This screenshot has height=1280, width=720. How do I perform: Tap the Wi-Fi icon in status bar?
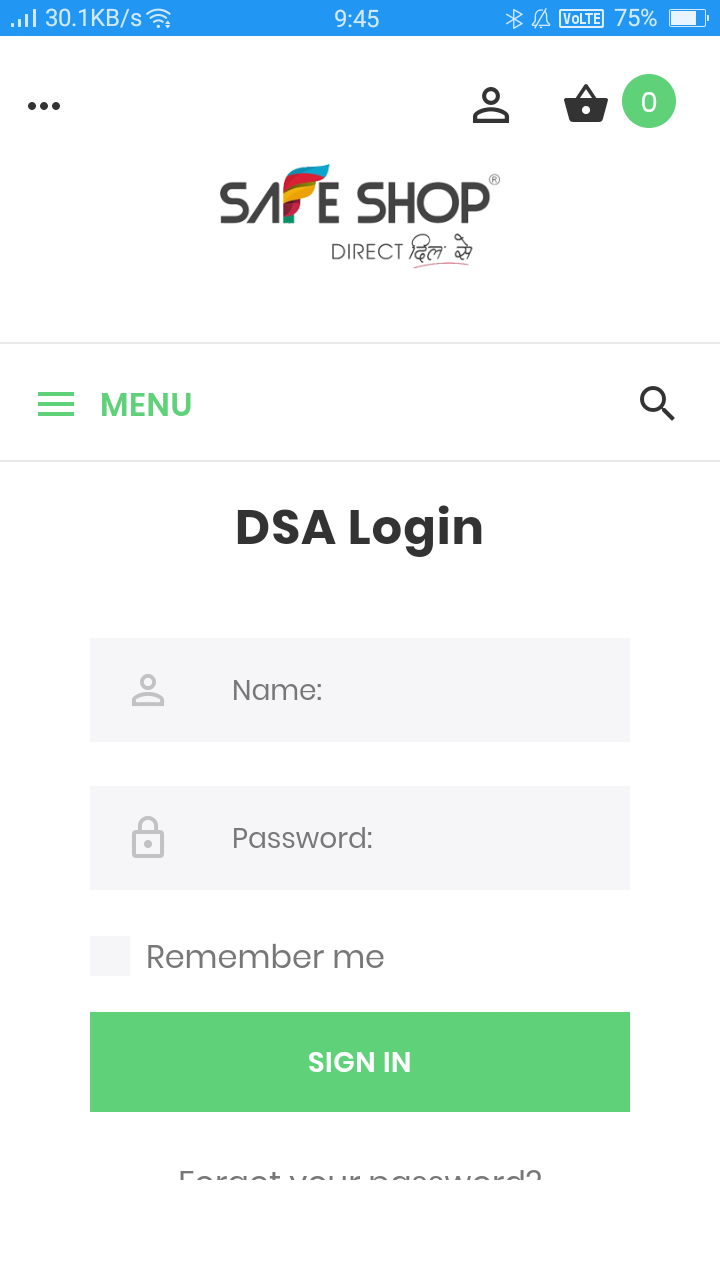[x=158, y=18]
